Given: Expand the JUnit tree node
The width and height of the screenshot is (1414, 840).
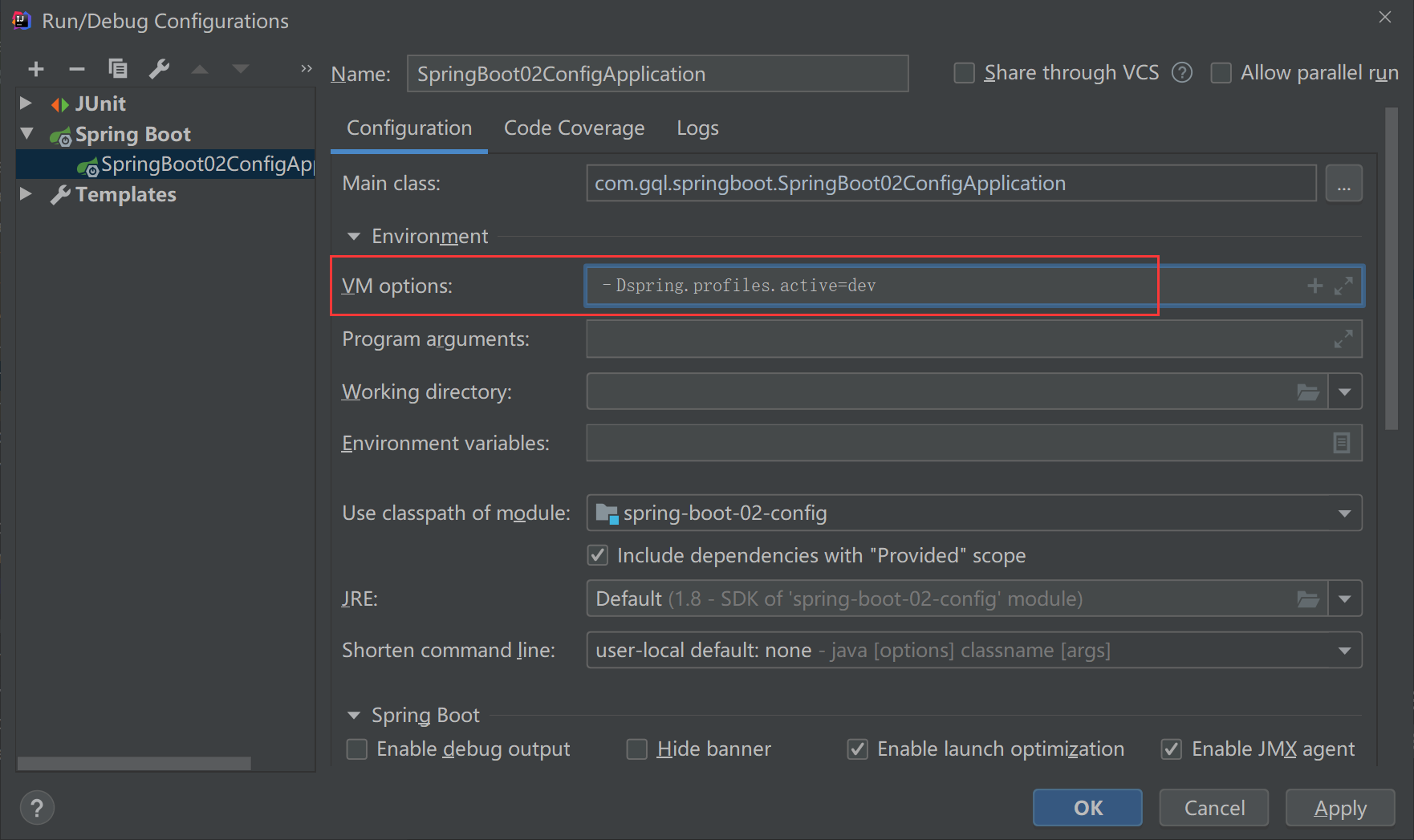Looking at the screenshot, I should (26, 103).
